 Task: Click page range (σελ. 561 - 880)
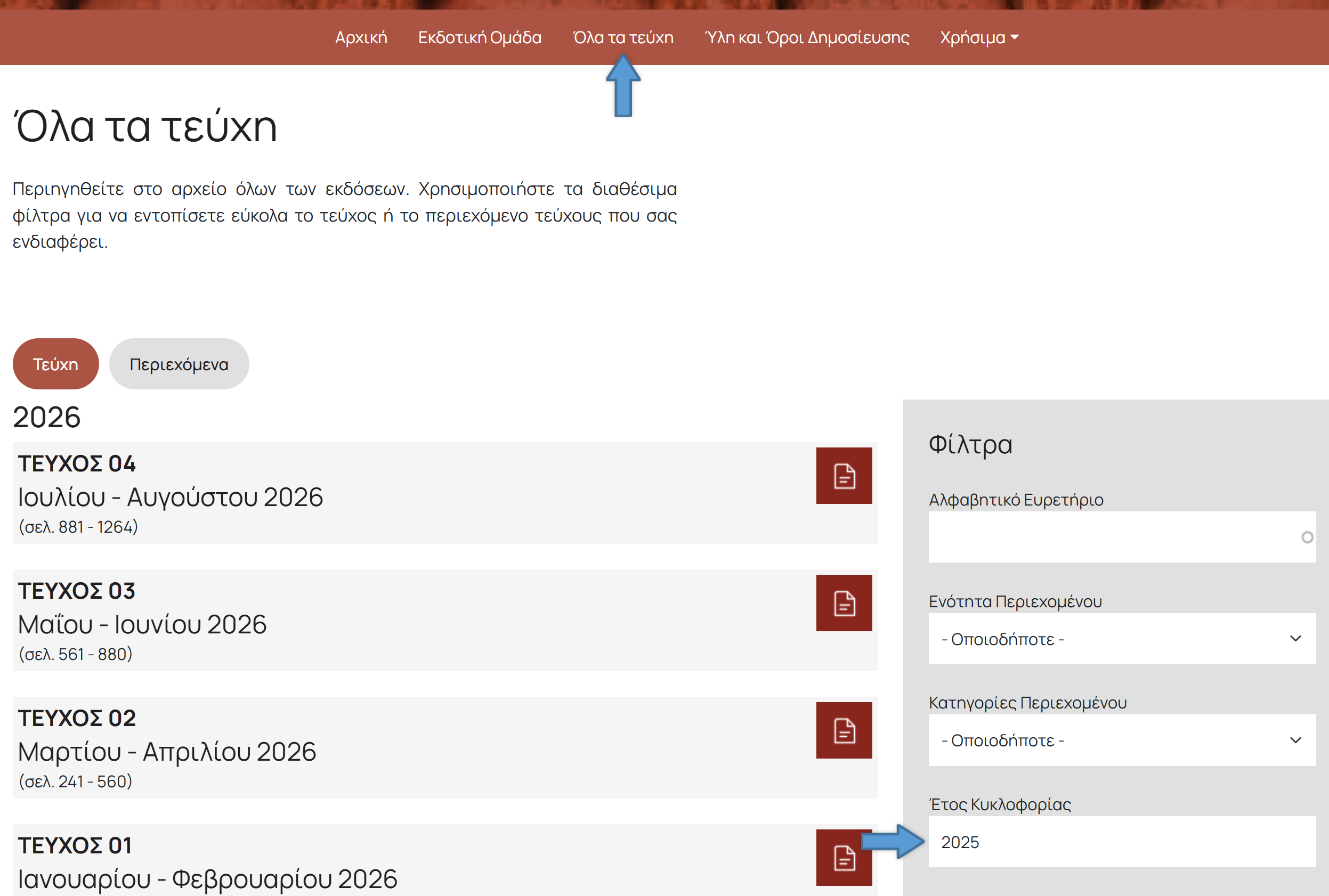75,655
